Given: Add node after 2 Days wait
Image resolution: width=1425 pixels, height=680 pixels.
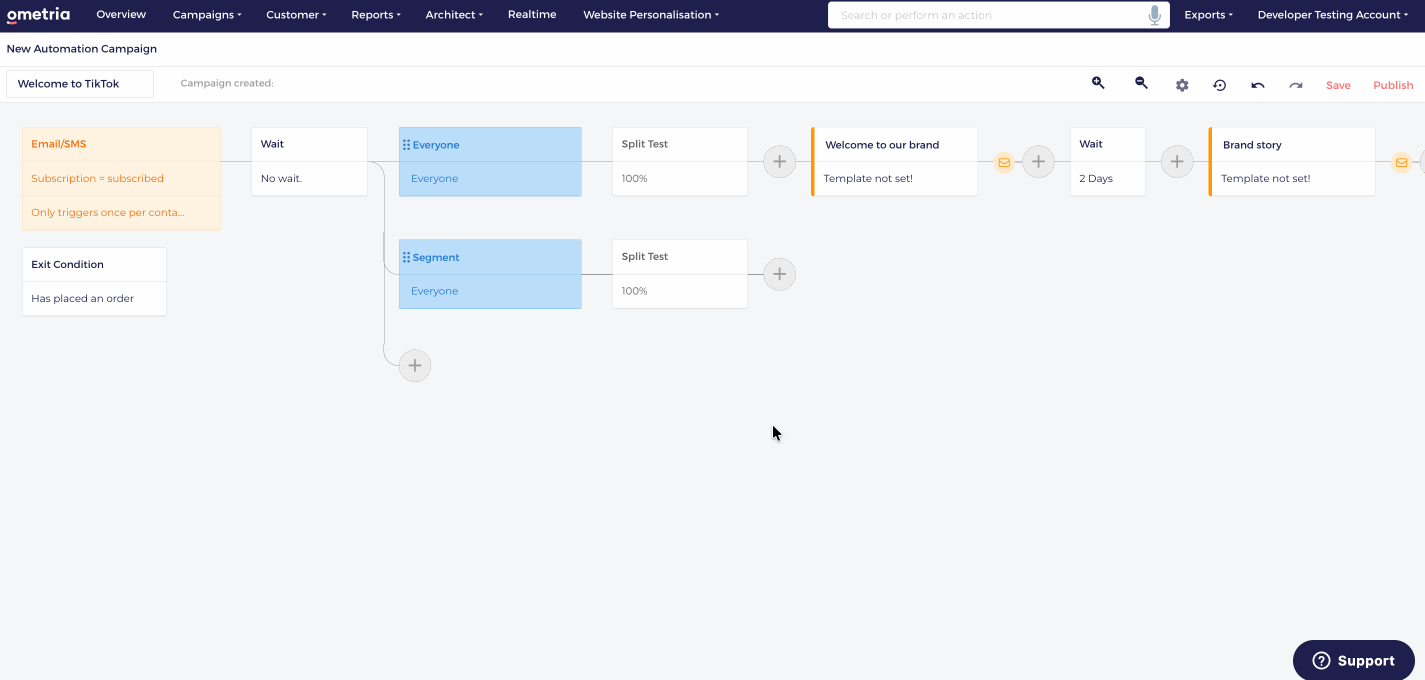Looking at the screenshot, I should coord(1177,161).
